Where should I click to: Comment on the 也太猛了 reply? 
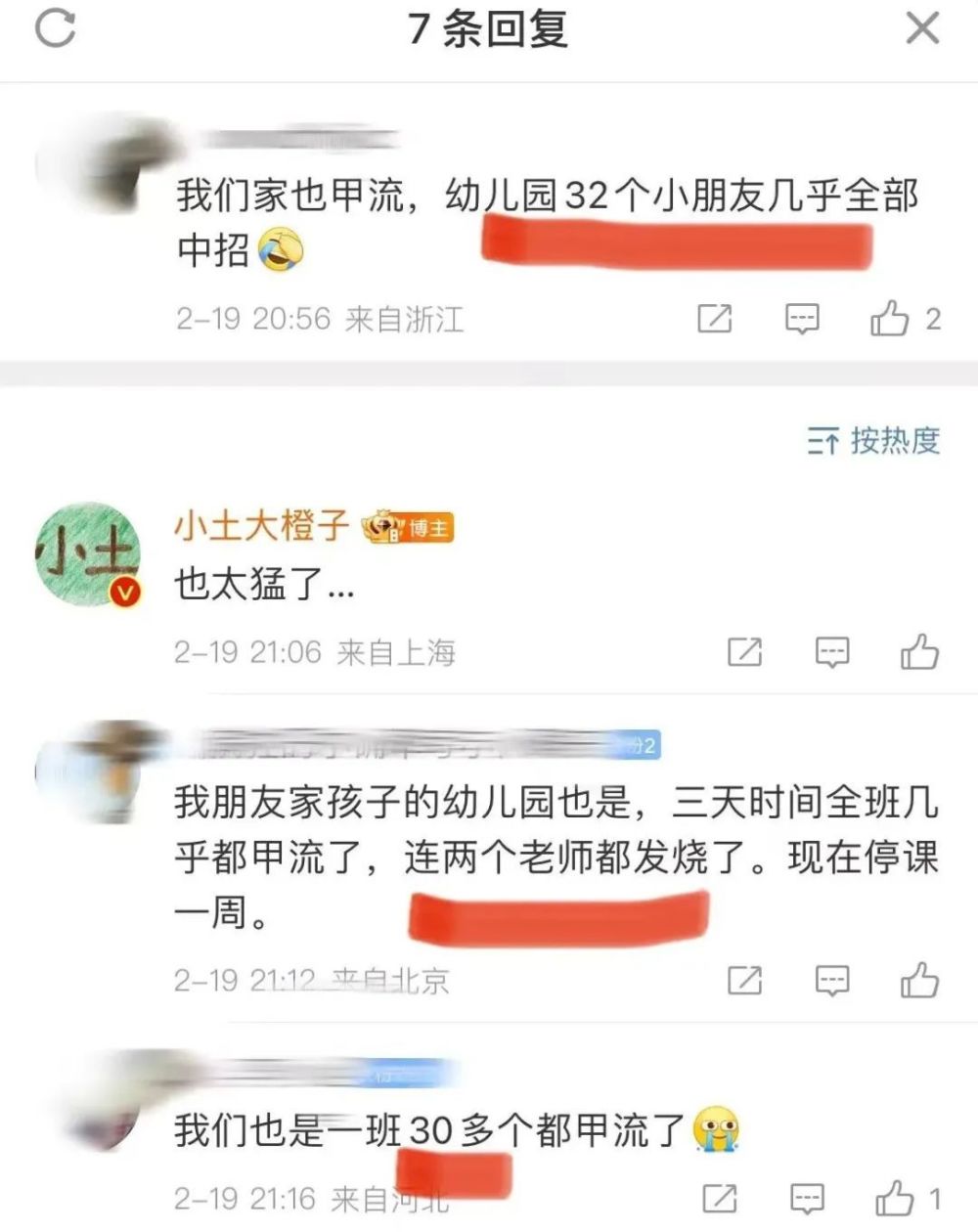[832, 652]
